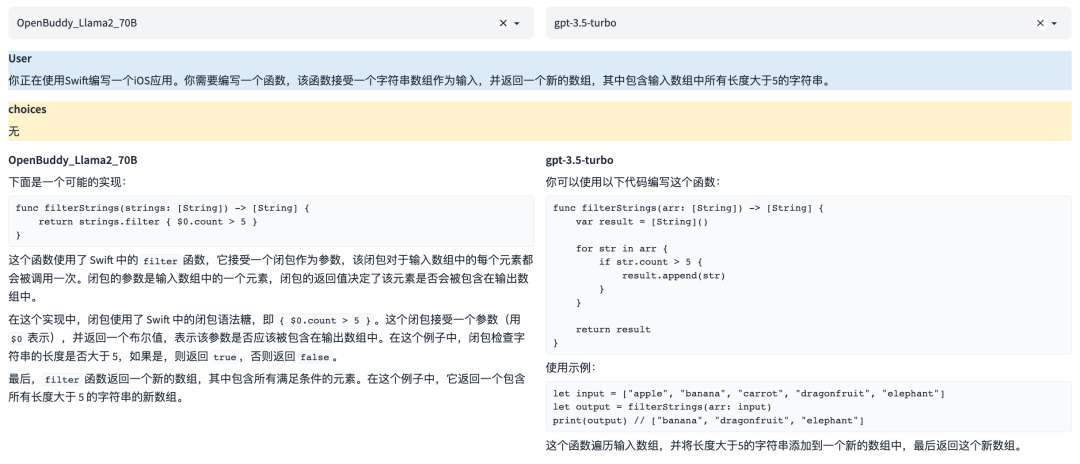Open the OpenBuddy_Llama2_70B model dropdown arrow
Screen dimensions: 1080x464
(x=517, y=23)
